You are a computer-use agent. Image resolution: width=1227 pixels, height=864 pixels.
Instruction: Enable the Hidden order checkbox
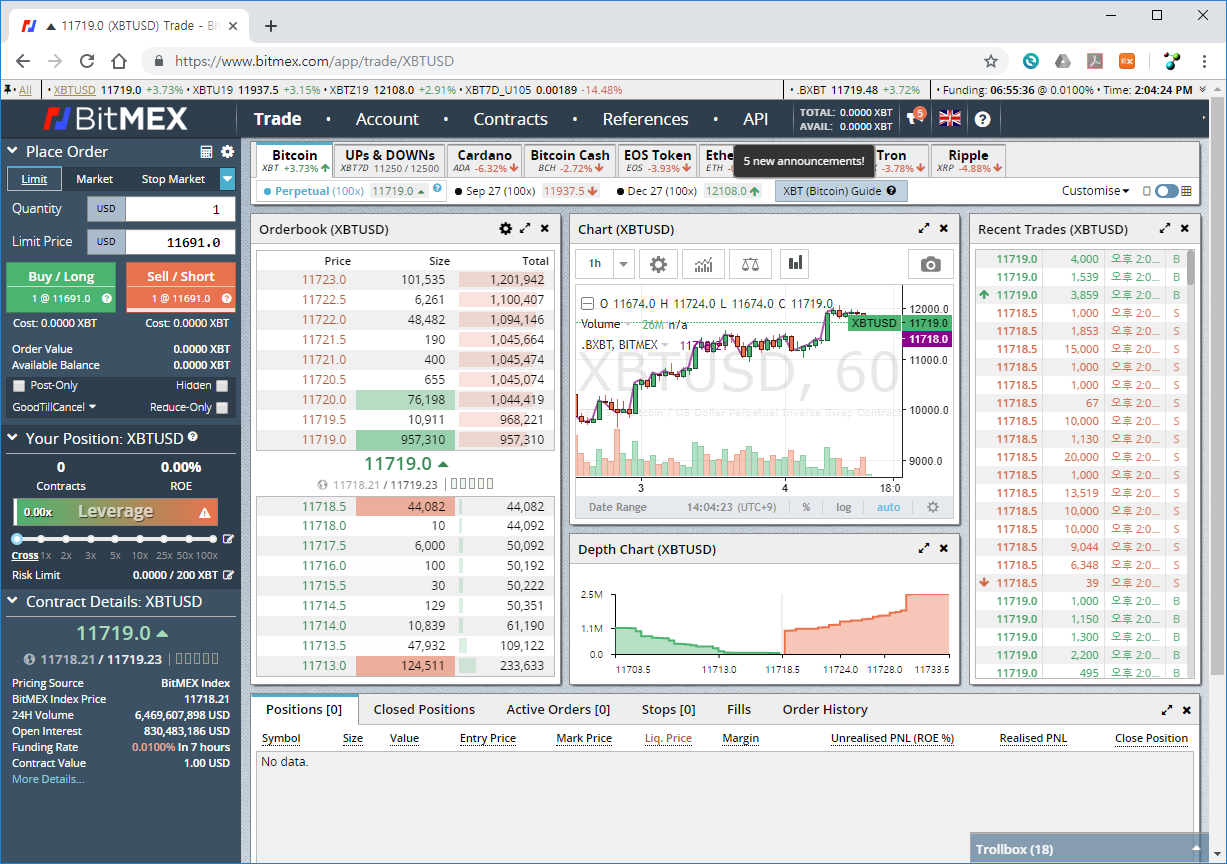click(222, 386)
